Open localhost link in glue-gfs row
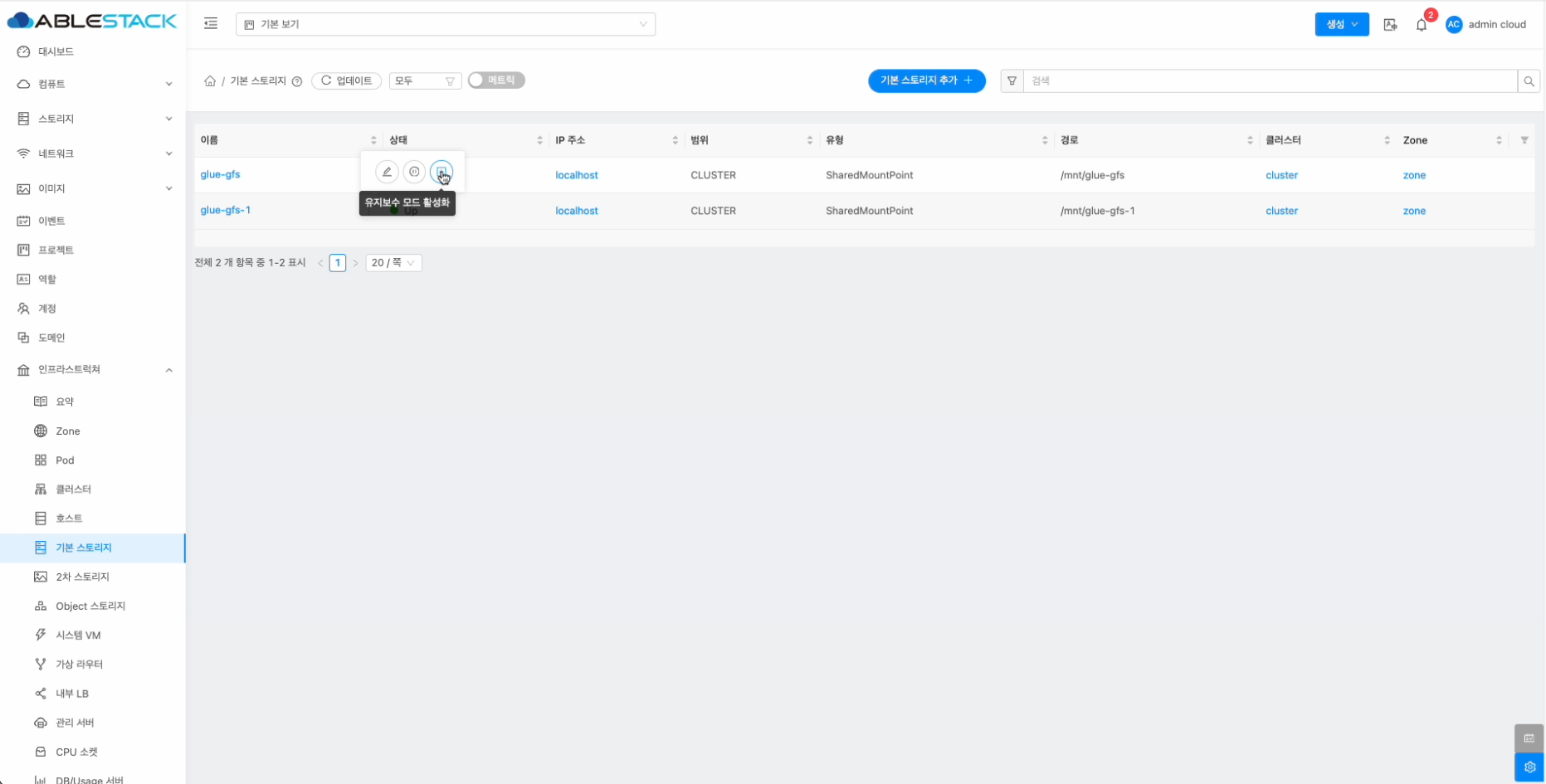The height and width of the screenshot is (784, 1546). click(577, 175)
